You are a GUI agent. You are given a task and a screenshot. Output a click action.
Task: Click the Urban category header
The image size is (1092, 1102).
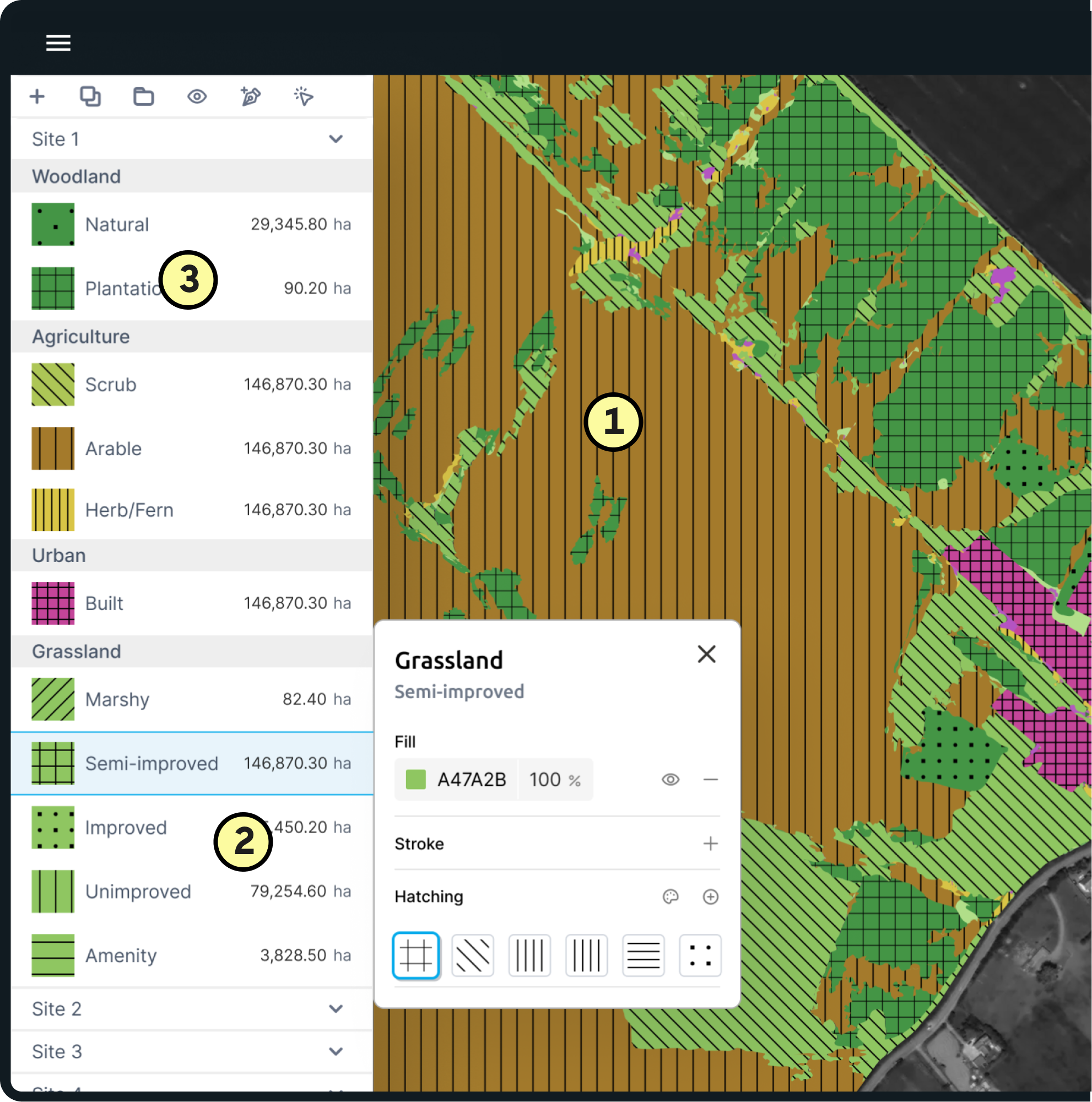click(x=192, y=555)
